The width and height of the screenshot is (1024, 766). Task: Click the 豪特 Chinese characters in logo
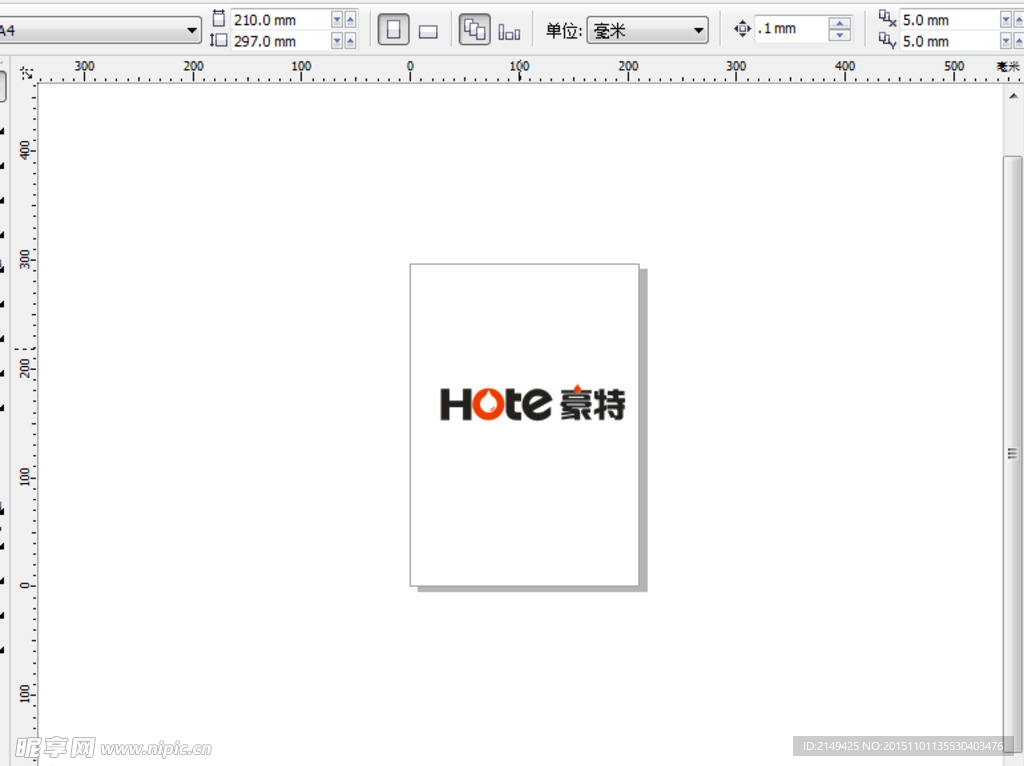coord(593,404)
